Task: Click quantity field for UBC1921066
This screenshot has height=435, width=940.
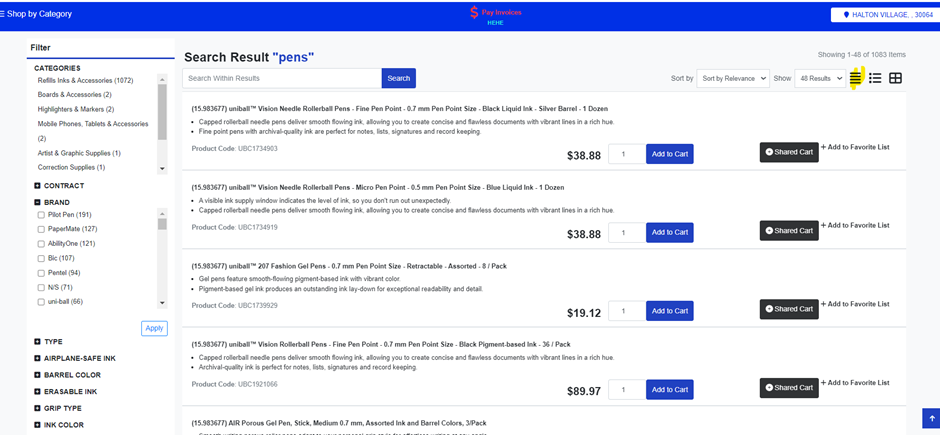Action: tap(627, 389)
